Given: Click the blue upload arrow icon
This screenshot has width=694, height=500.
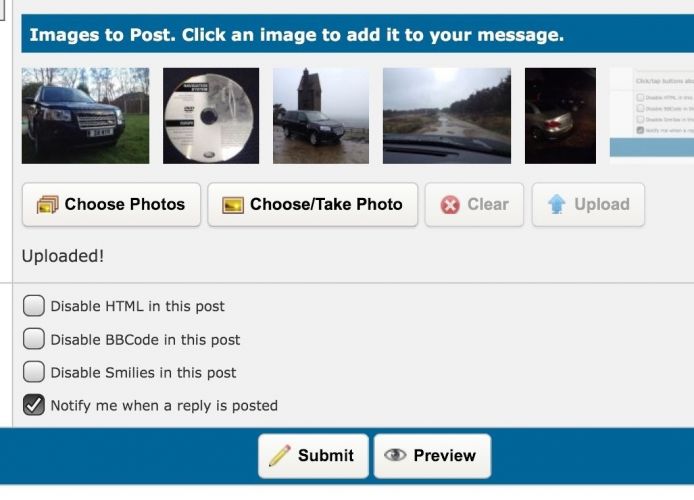Looking at the screenshot, I should [557, 204].
